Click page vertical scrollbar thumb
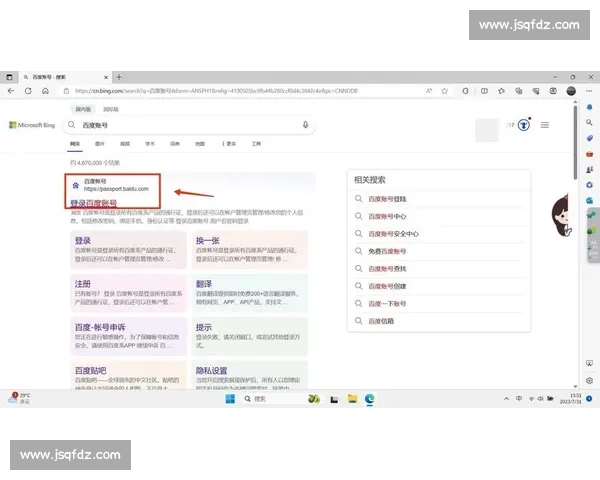The image size is (600, 480). point(575,142)
